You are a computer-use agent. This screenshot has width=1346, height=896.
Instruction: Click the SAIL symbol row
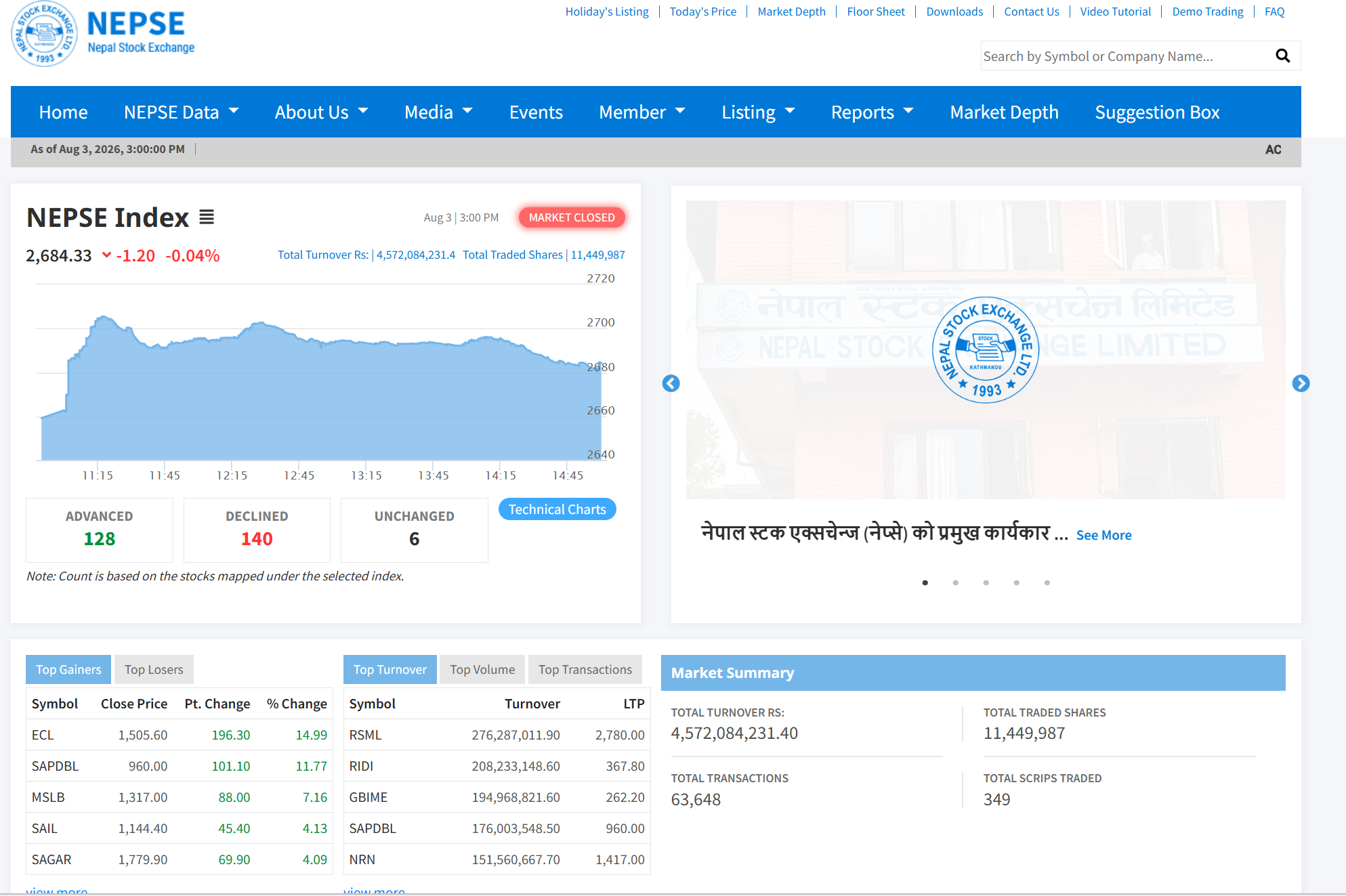point(180,828)
